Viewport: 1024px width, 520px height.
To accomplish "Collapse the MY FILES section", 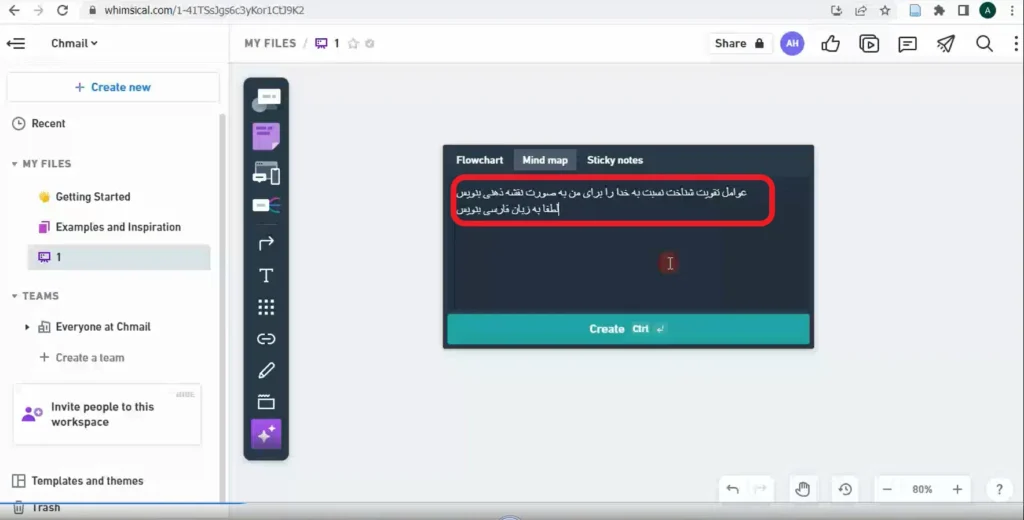I will point(14,164).
